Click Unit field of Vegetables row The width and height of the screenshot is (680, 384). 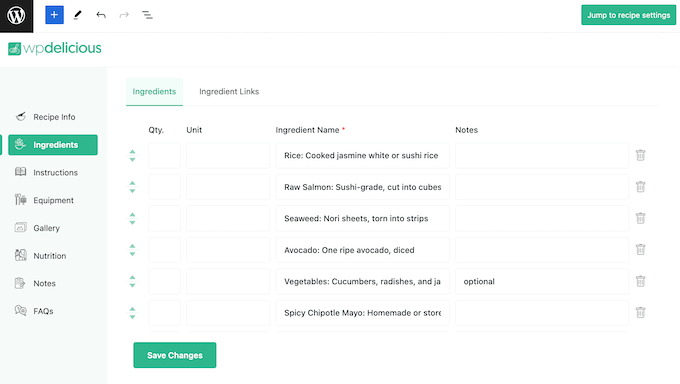228,281
